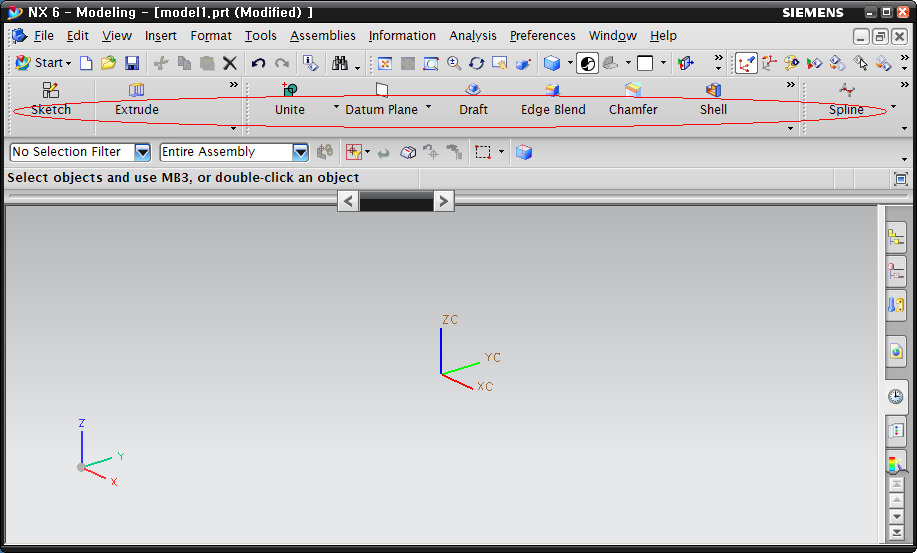Screen dimensions: 917x553
Task: Open the Roles sidebar tab
Action: coord(895,431)
